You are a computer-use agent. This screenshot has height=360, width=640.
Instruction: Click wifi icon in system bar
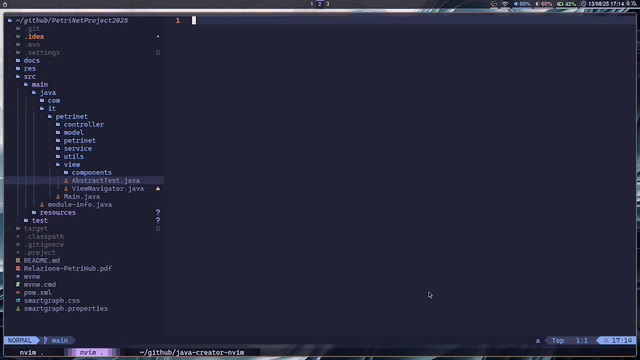tap(505, 4)
